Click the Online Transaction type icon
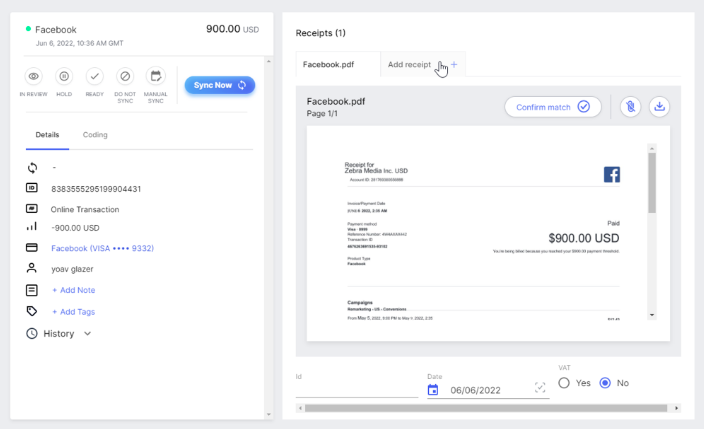704x429 pixels. pyautogui.click(x=32, y=209)
